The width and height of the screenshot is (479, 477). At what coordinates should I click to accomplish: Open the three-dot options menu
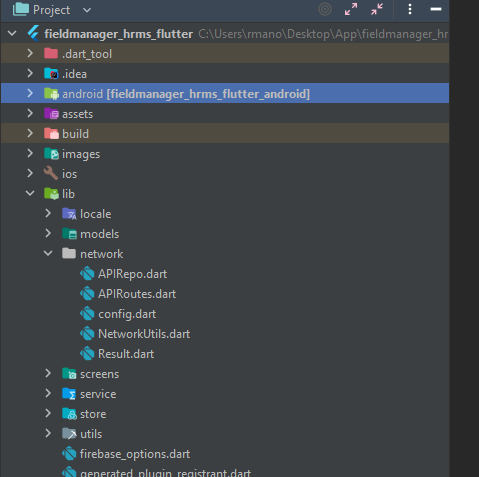point(410,9)
